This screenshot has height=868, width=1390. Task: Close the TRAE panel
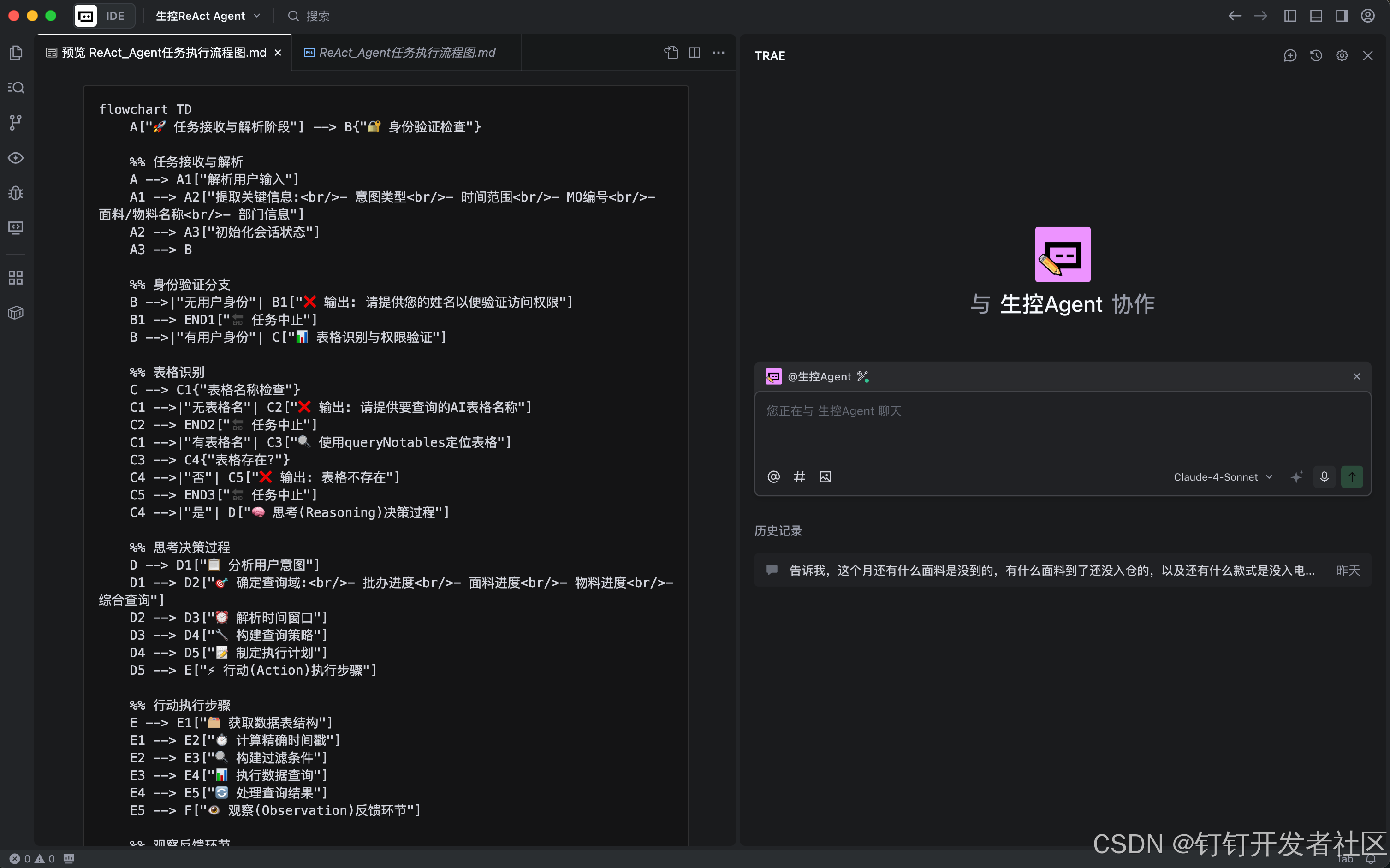pyautogui.click(x=1368, y=55)
